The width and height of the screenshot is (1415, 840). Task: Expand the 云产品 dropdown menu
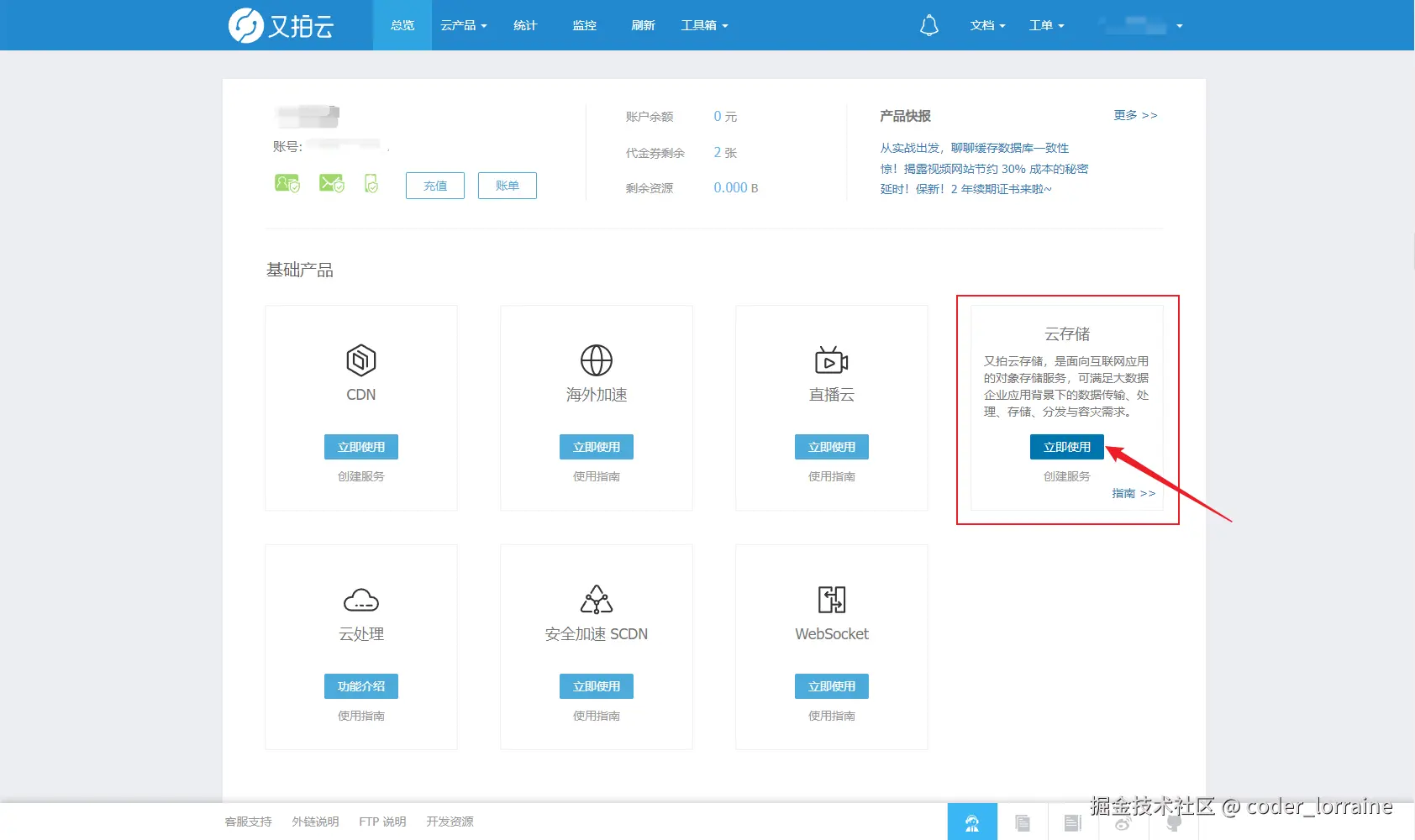tap(464, 25)
